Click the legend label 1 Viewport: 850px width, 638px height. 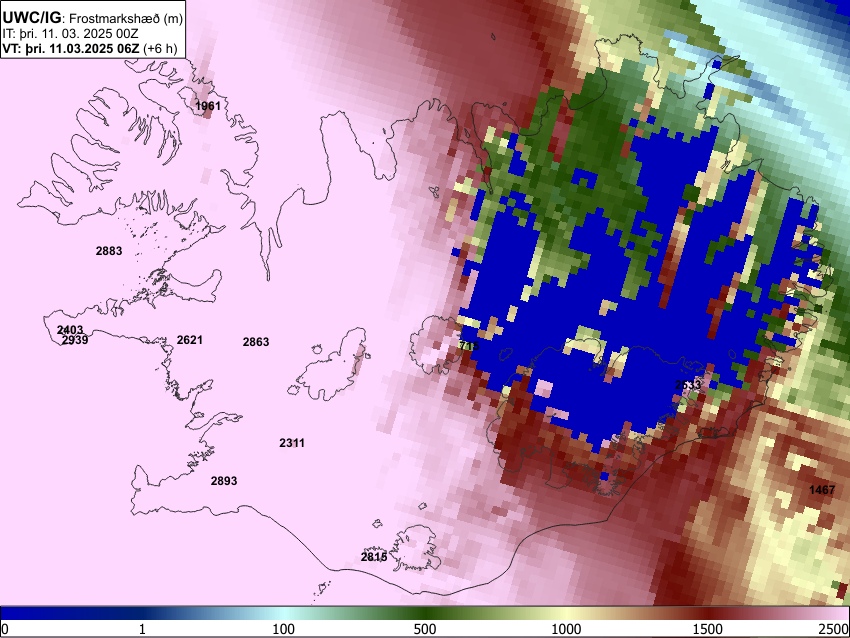(142, 629)
